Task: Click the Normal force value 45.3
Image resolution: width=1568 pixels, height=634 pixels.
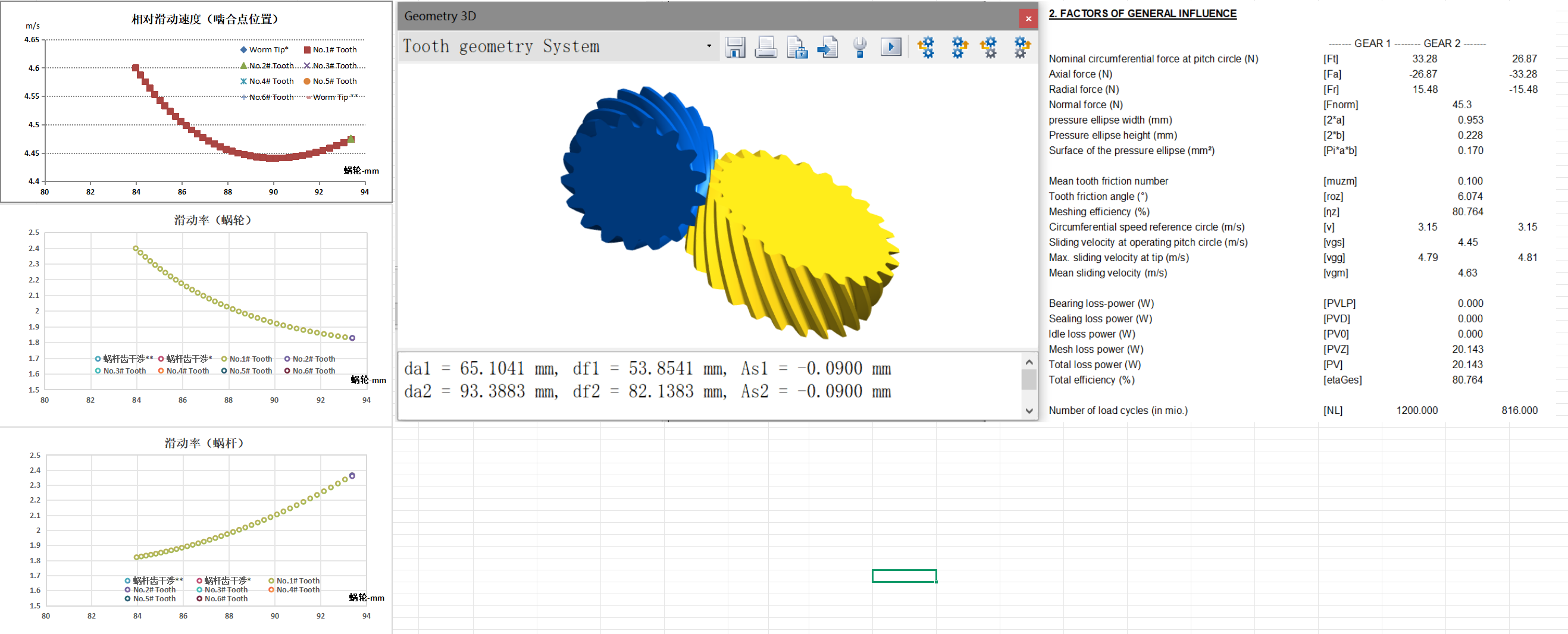Action: (1461, 105)
